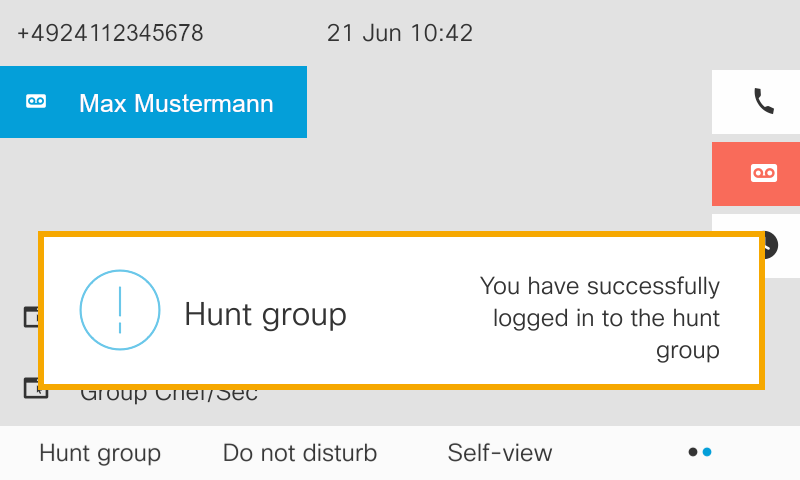Click the successfully logged in message text

tap(600, 318)
